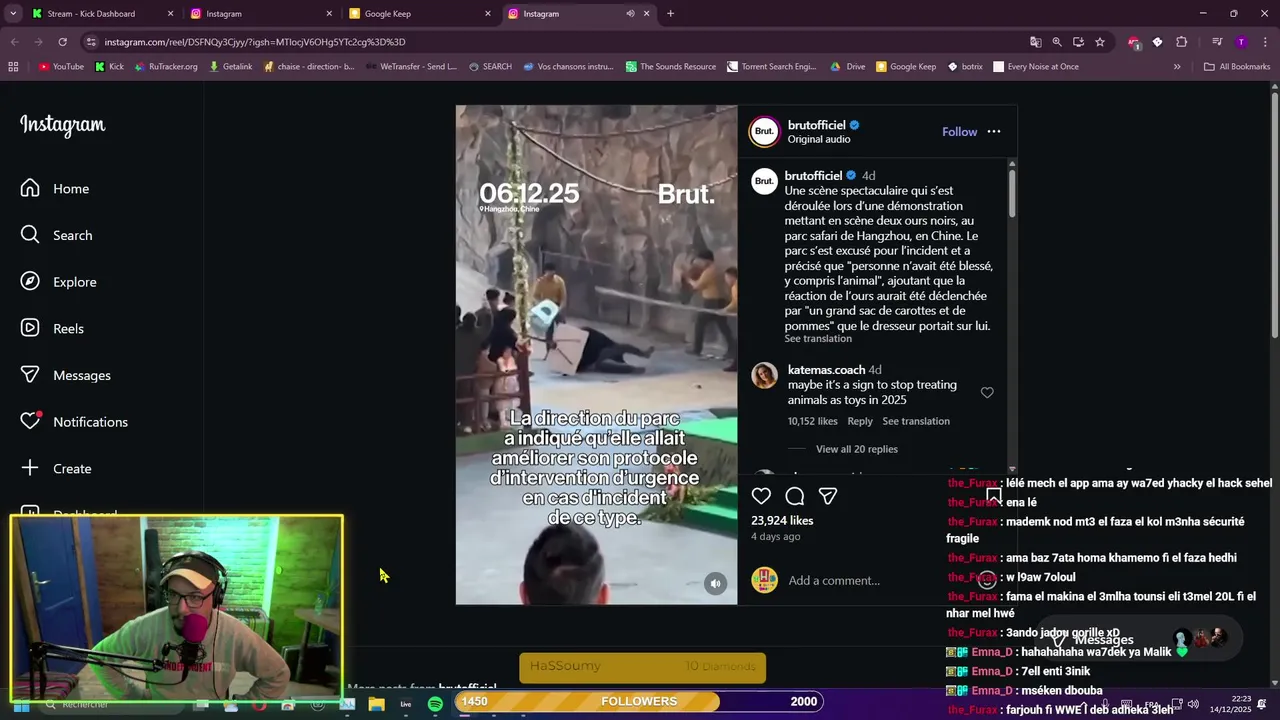
Task: Toggle the reel's audio speaker button
Action: click(715, 584)
